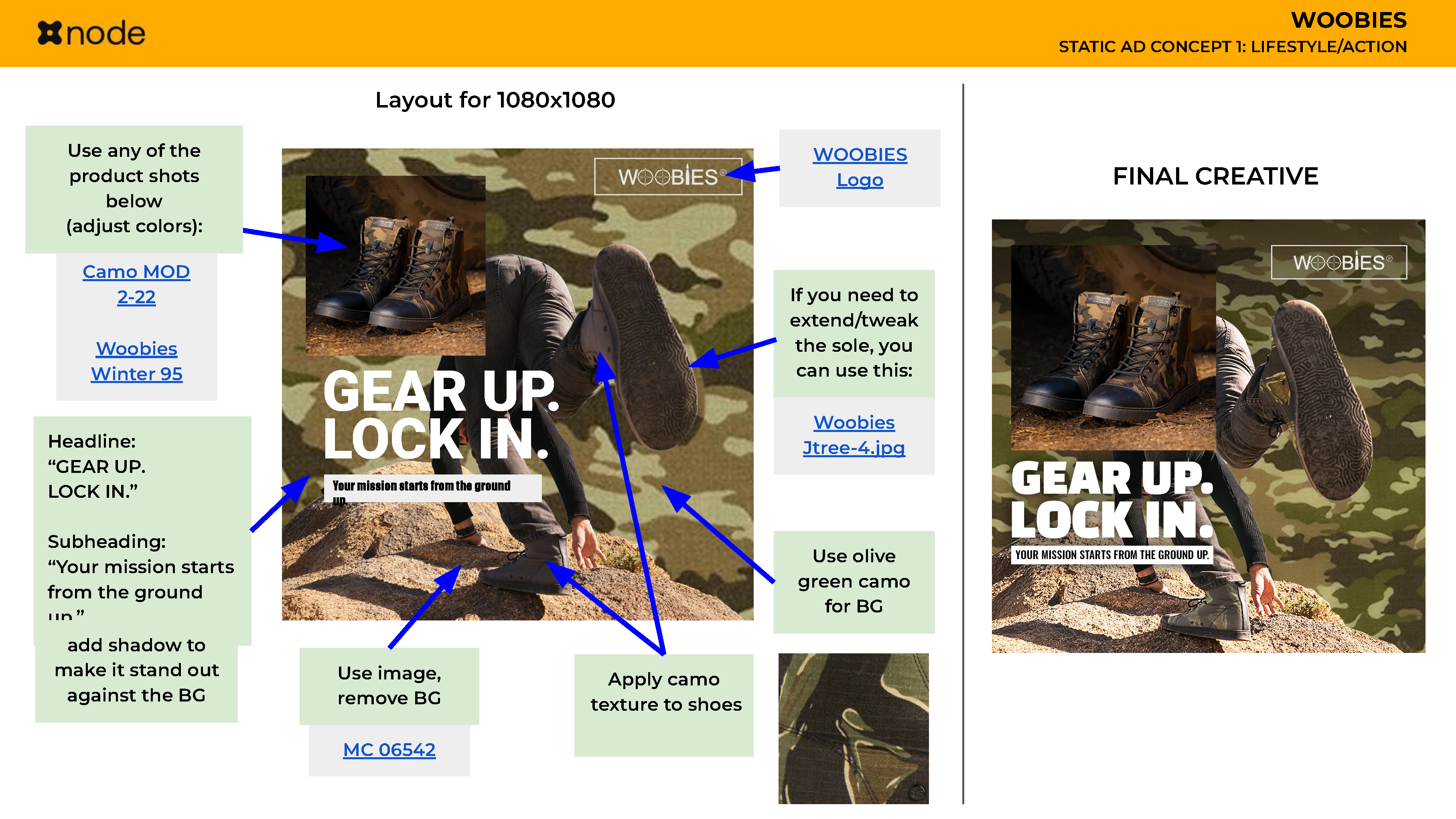The width and height of the screenshot is (1456, 819).
Task: Click the 'Layout for 1080x1080' title
Action: (x=495, y=100)
